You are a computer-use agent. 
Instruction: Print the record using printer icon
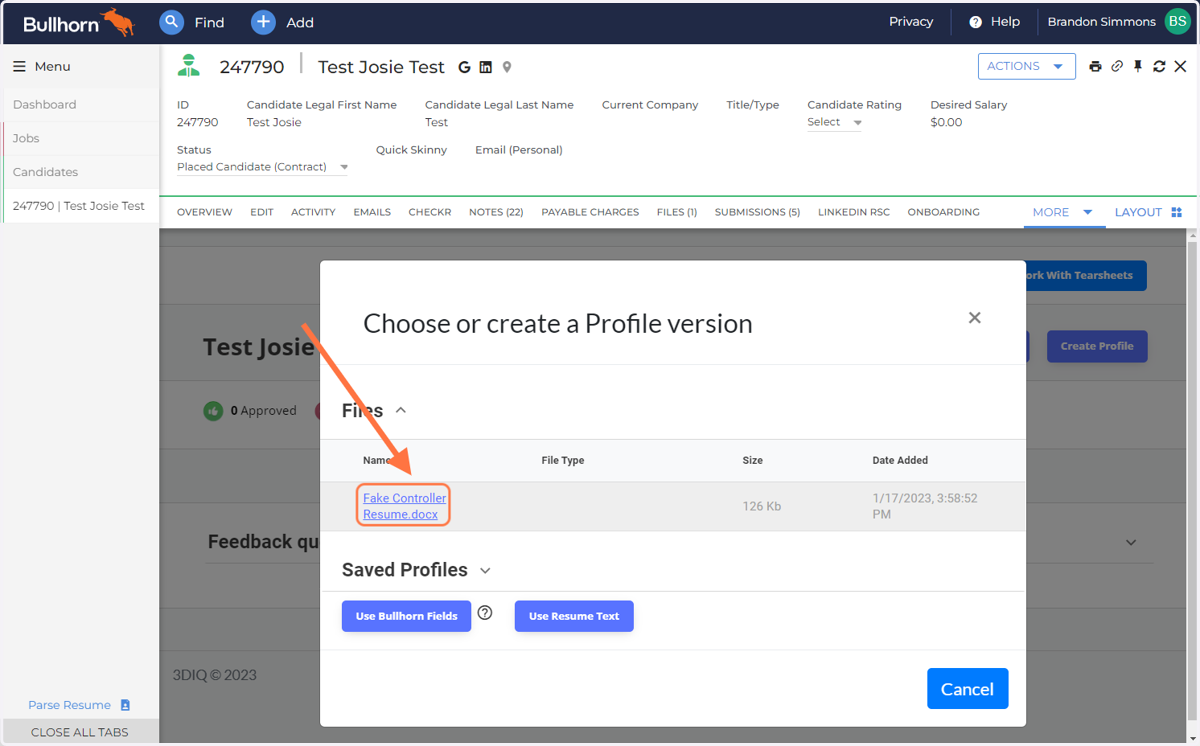(x=1095, y=67)
